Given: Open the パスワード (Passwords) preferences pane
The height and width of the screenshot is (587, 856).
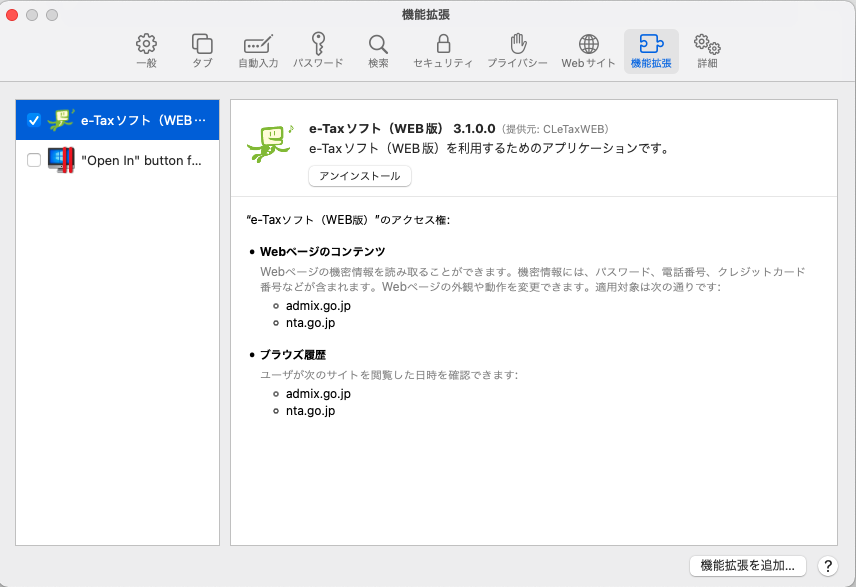Looking at the screenshot, I should point(318,51).
